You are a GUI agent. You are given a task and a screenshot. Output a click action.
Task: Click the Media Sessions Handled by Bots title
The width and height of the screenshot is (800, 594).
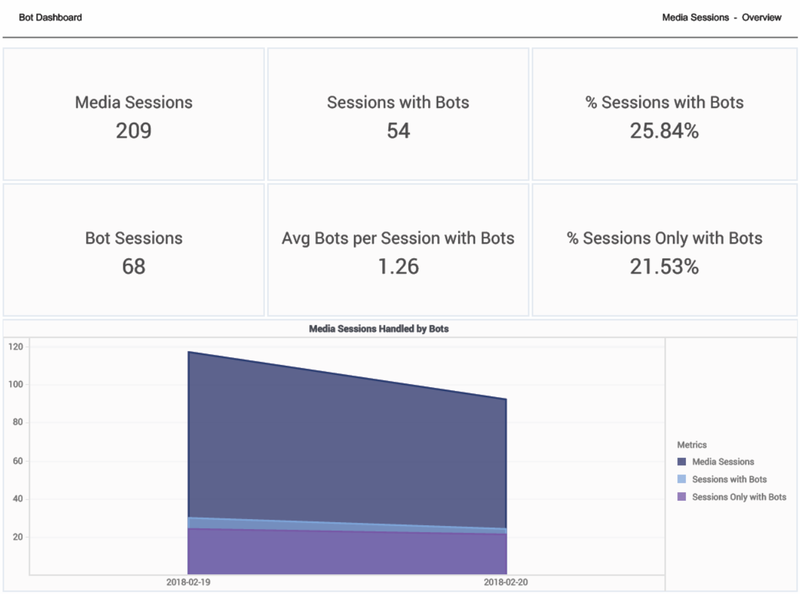pos(379,328)
